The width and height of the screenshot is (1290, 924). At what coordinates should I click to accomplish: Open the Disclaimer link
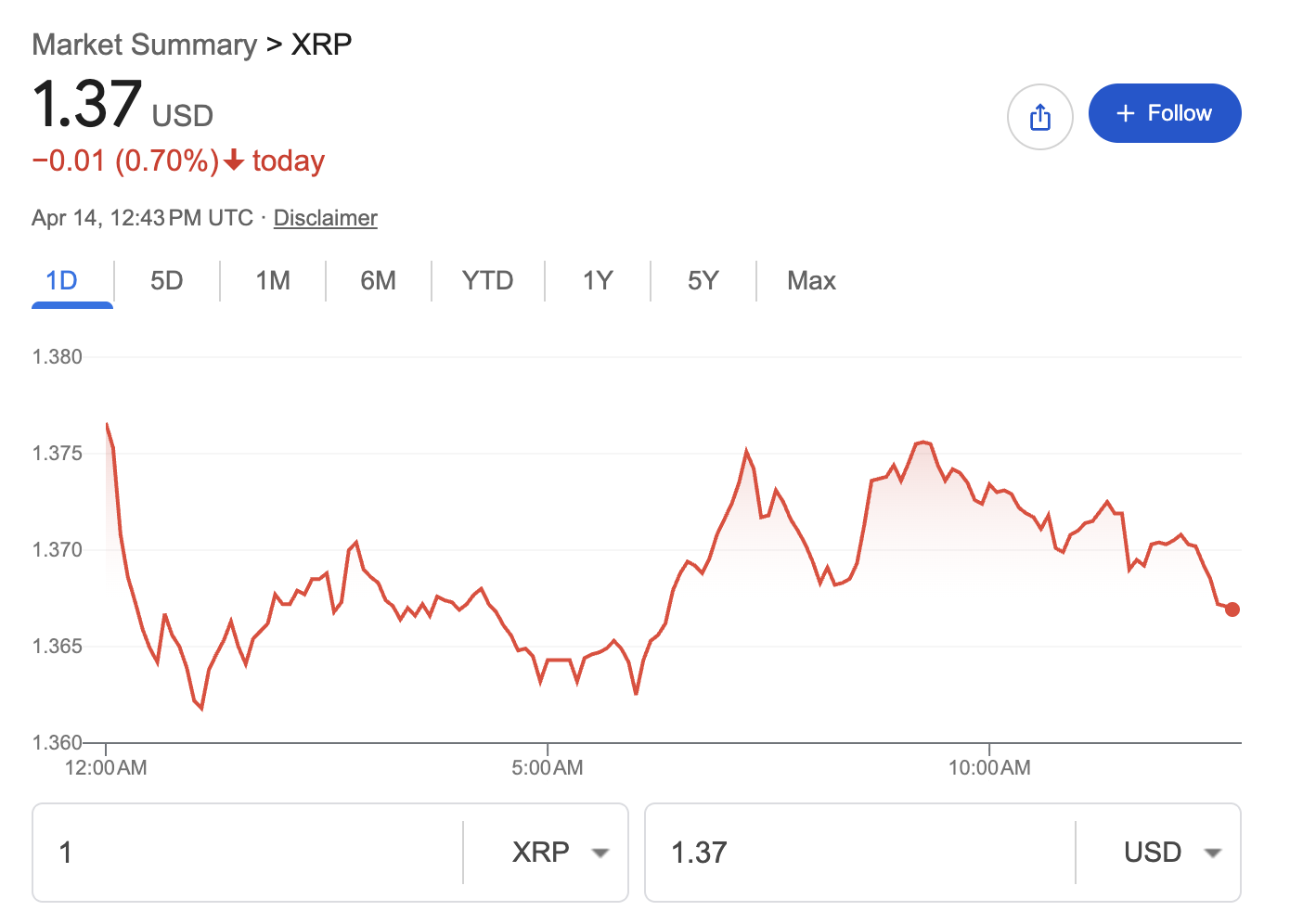point(325,217)
